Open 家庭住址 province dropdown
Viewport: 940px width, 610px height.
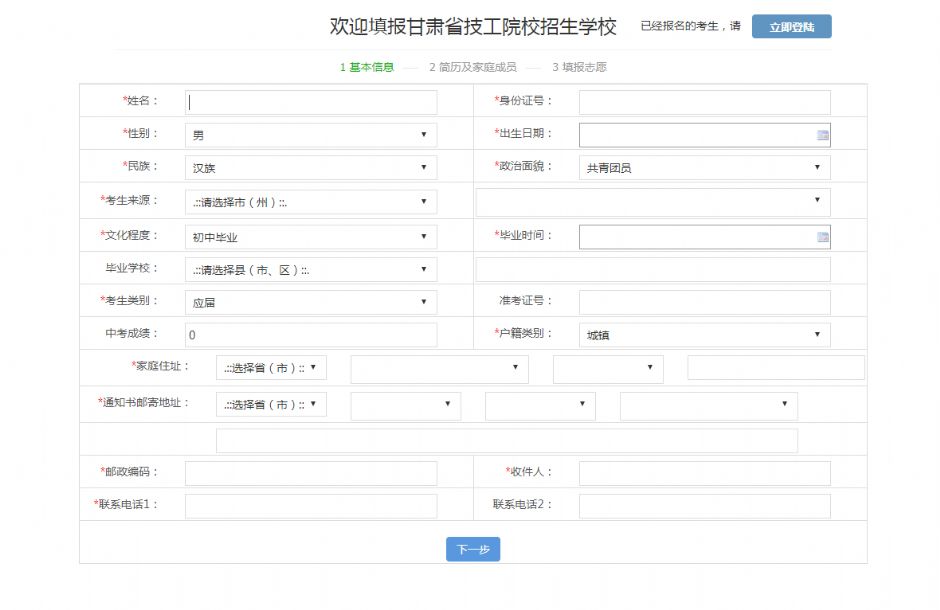(271, 368)
